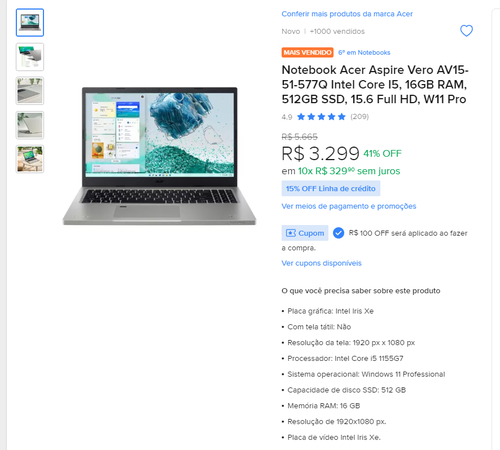Image resolution: width=500 pixels, height=450 pixels.
Task: Open the 6º em Notebooks ranking link
Action: [x=364, y=53]
